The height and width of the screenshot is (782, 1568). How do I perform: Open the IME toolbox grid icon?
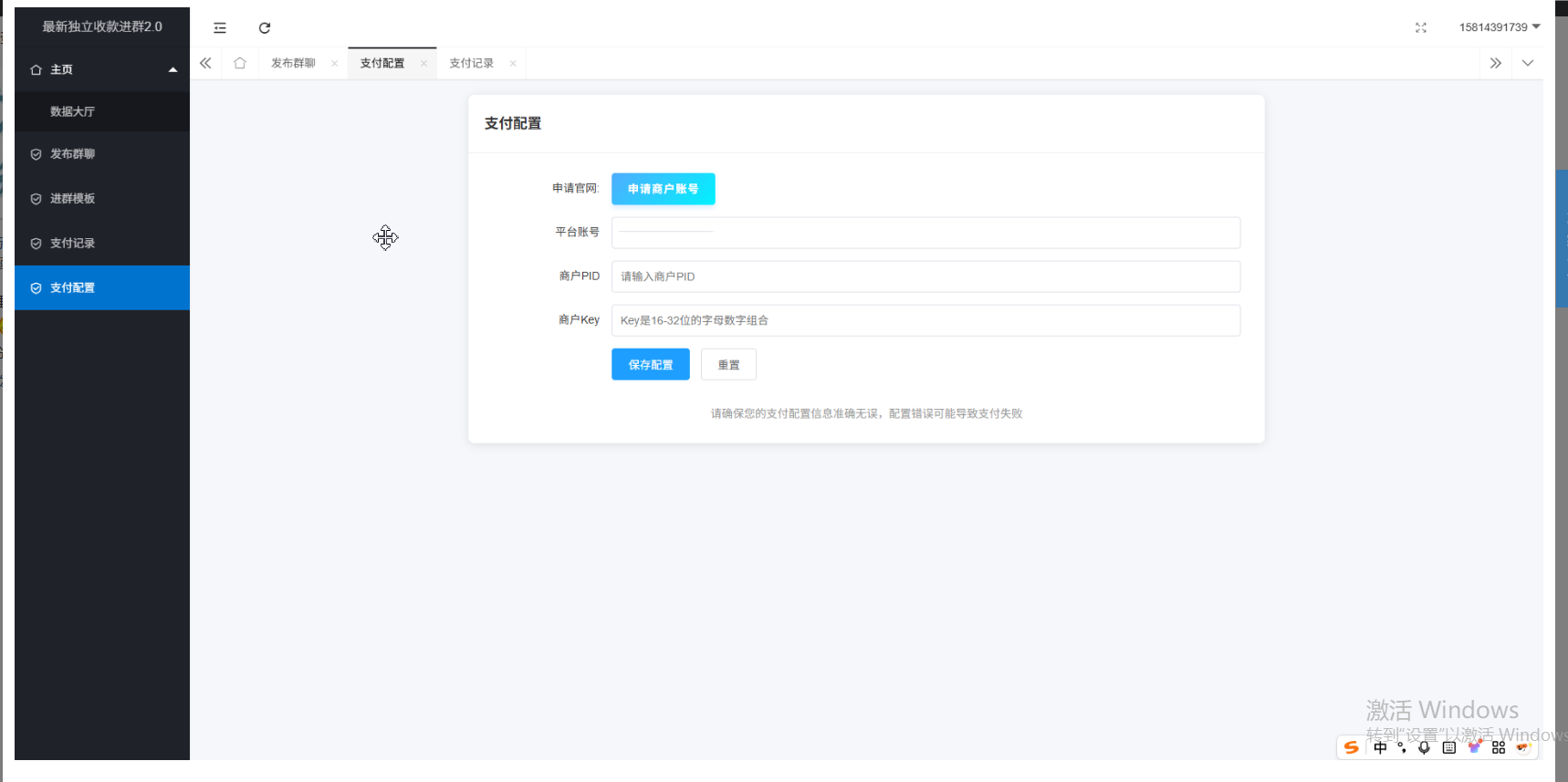(x=1499, y=747)
